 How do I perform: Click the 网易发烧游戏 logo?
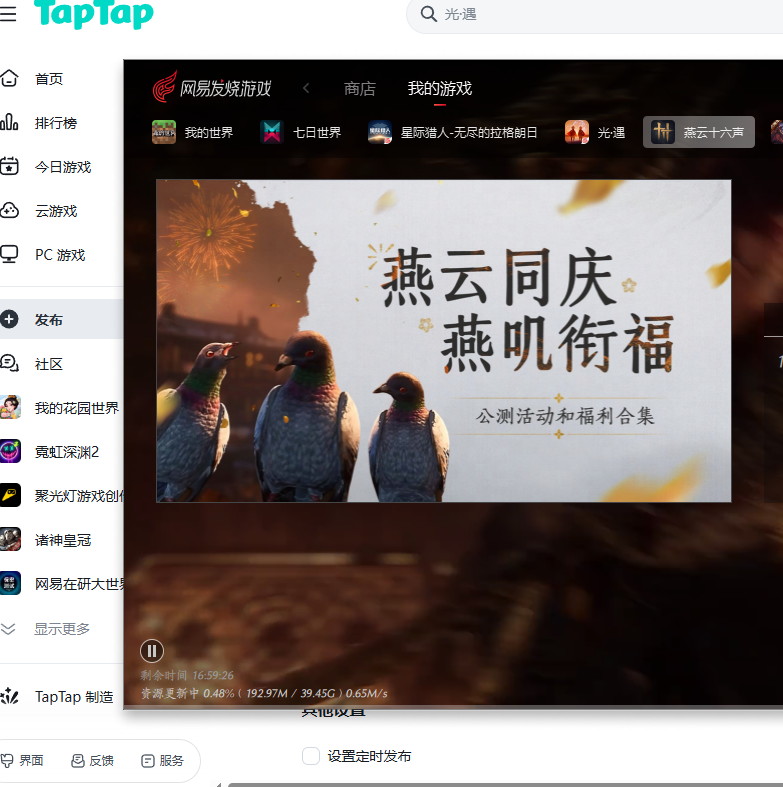pyautogui.click(x=212, y=87)
